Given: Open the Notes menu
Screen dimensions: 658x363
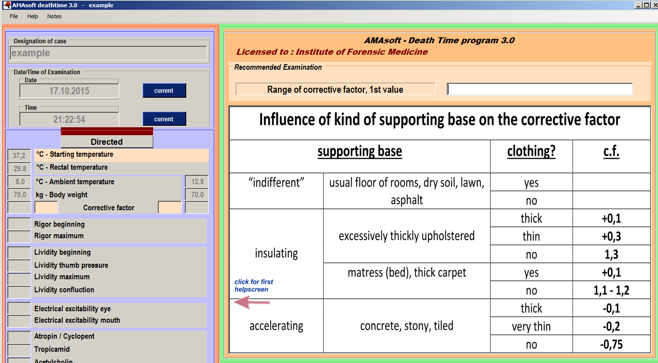Looking at the screenshot, I should (x=54, y=16).
